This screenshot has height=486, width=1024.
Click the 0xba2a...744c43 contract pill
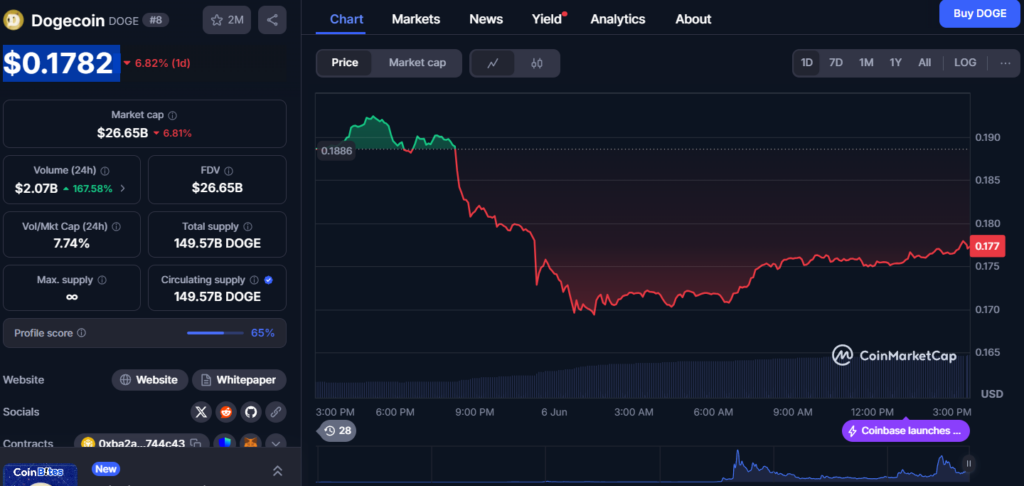coord(141,444)
